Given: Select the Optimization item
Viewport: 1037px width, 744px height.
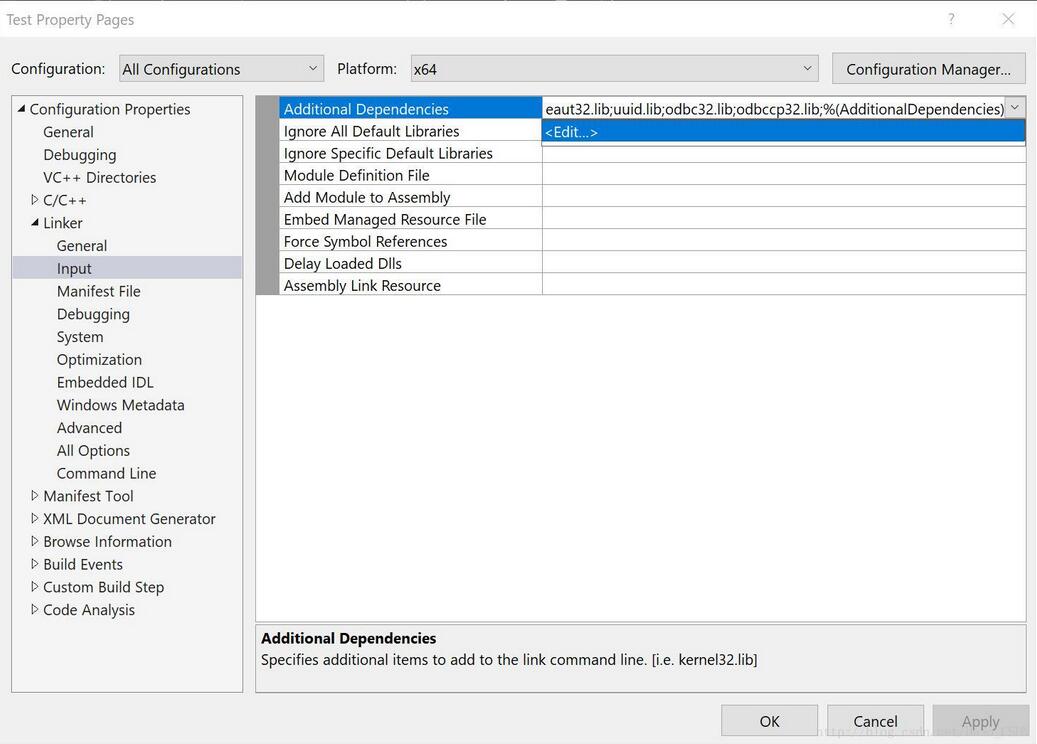Looking at the screenshot, I should [x=99, y=360].
